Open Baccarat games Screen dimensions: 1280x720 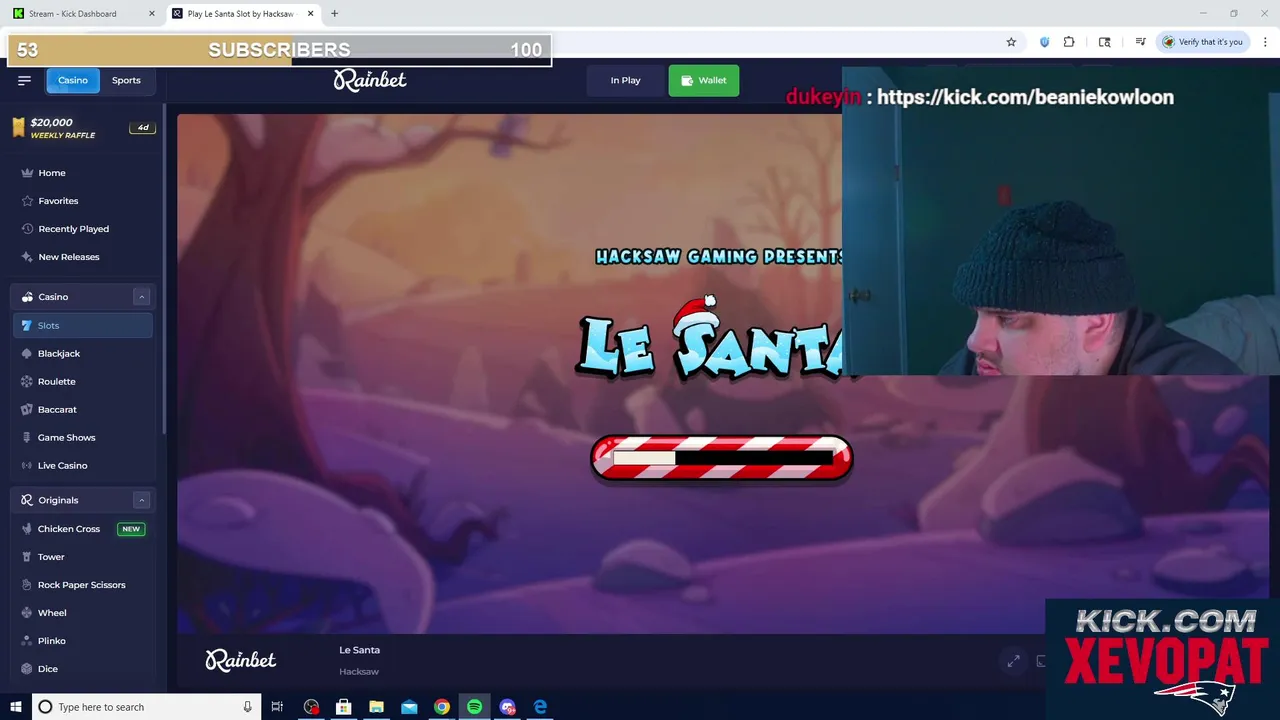(57, 409)
